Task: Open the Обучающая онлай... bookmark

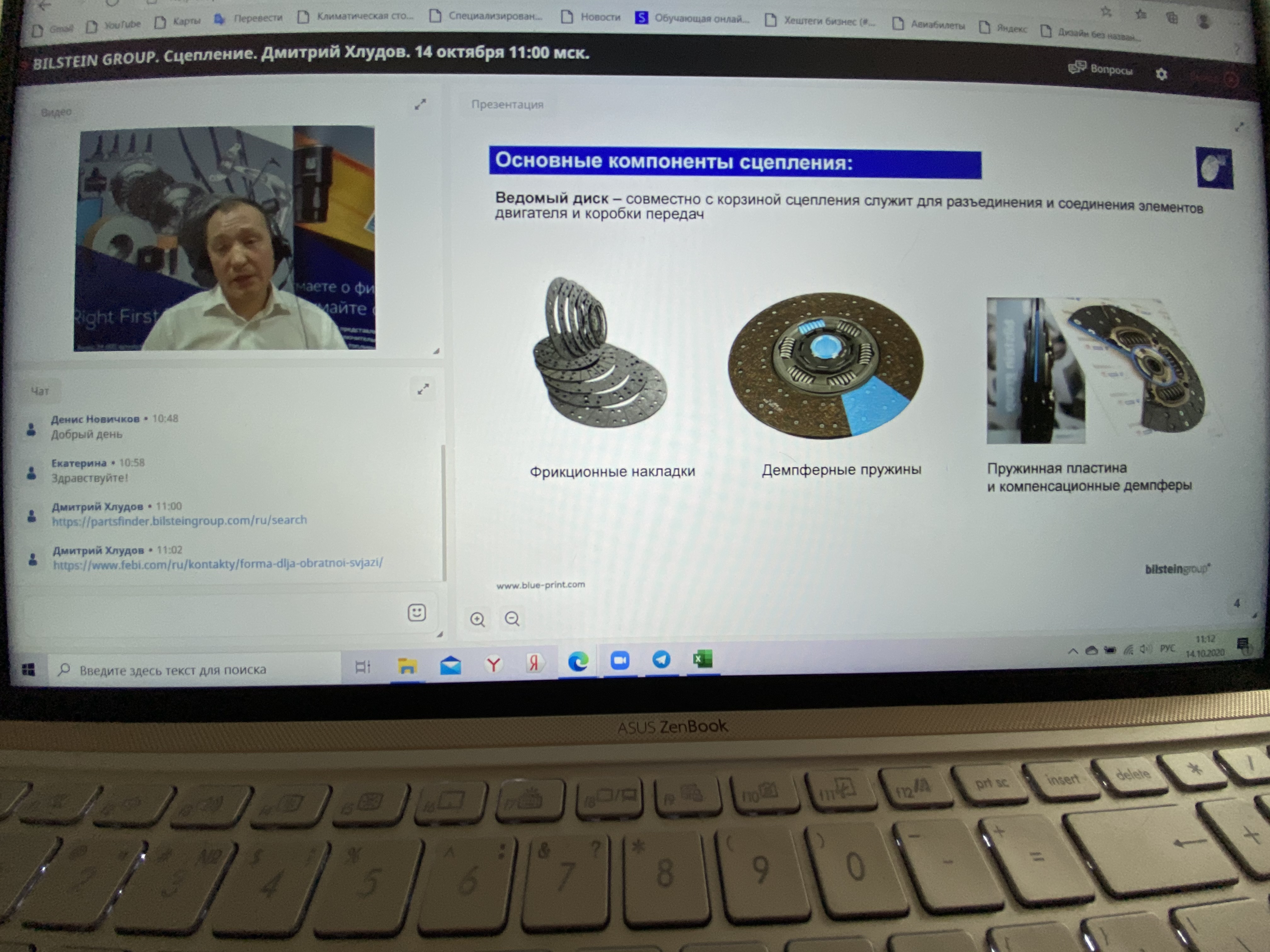Action: point(693,18)
